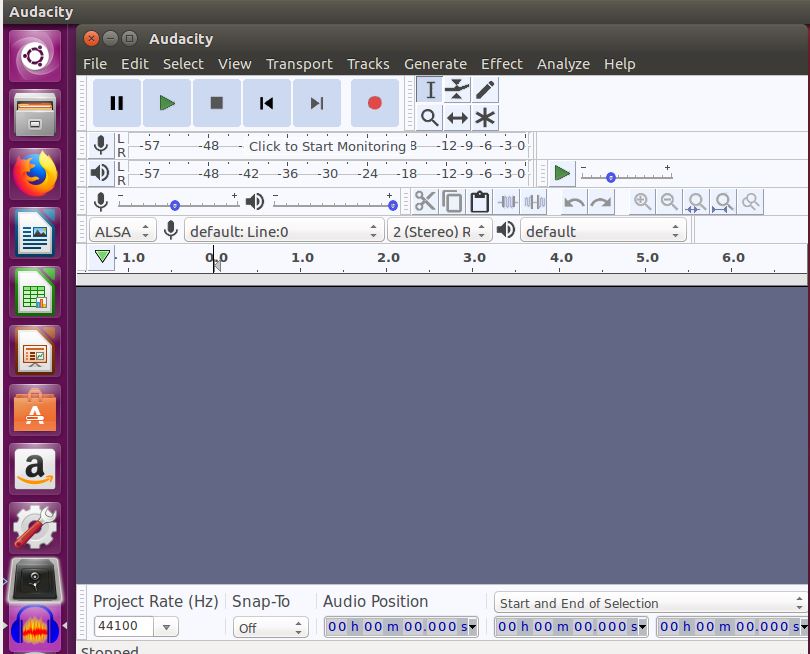Click the Fit project in window icon
Image resolution: width=810 pixels, height=654 pixels.
point(722,201)
